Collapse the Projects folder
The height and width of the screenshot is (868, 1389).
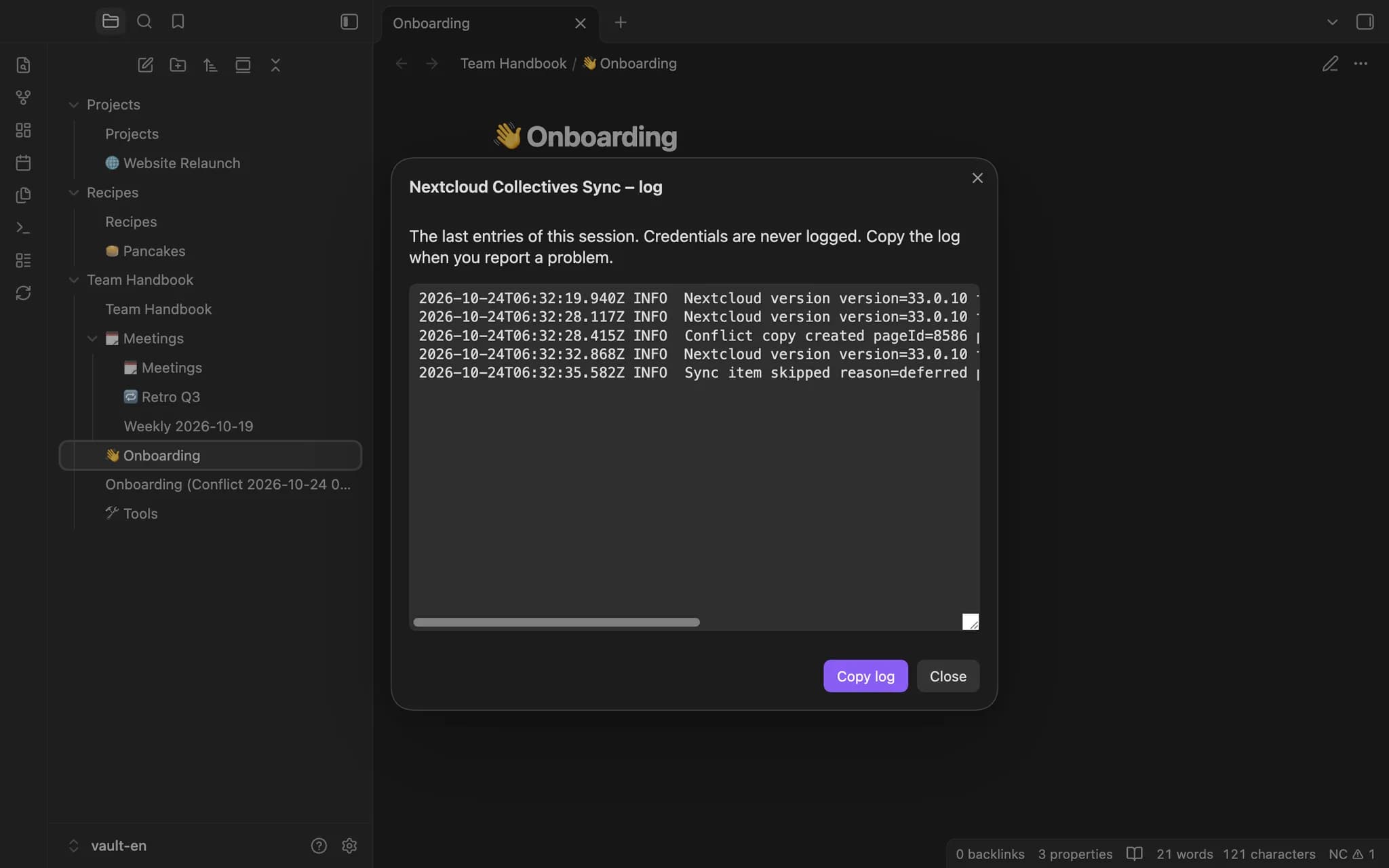74,105
